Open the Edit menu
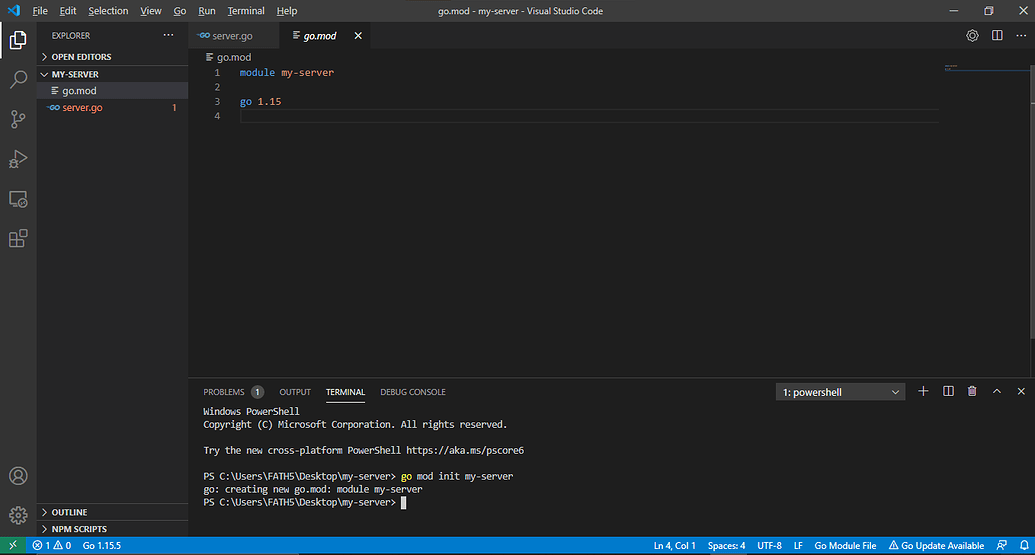Image resolution: width=1035 pixels, height=555 pixels. tap(68, 11)
